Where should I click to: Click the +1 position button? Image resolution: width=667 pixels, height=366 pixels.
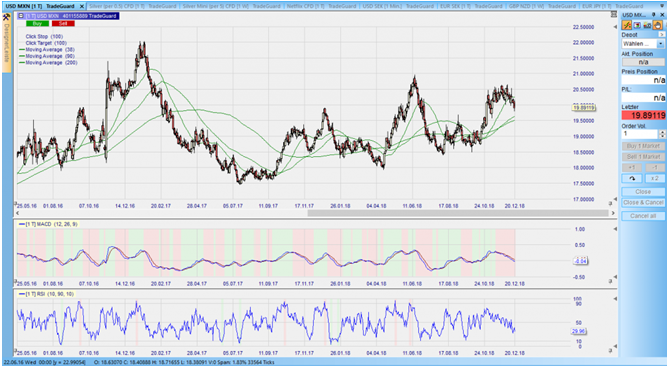(632, 167)
